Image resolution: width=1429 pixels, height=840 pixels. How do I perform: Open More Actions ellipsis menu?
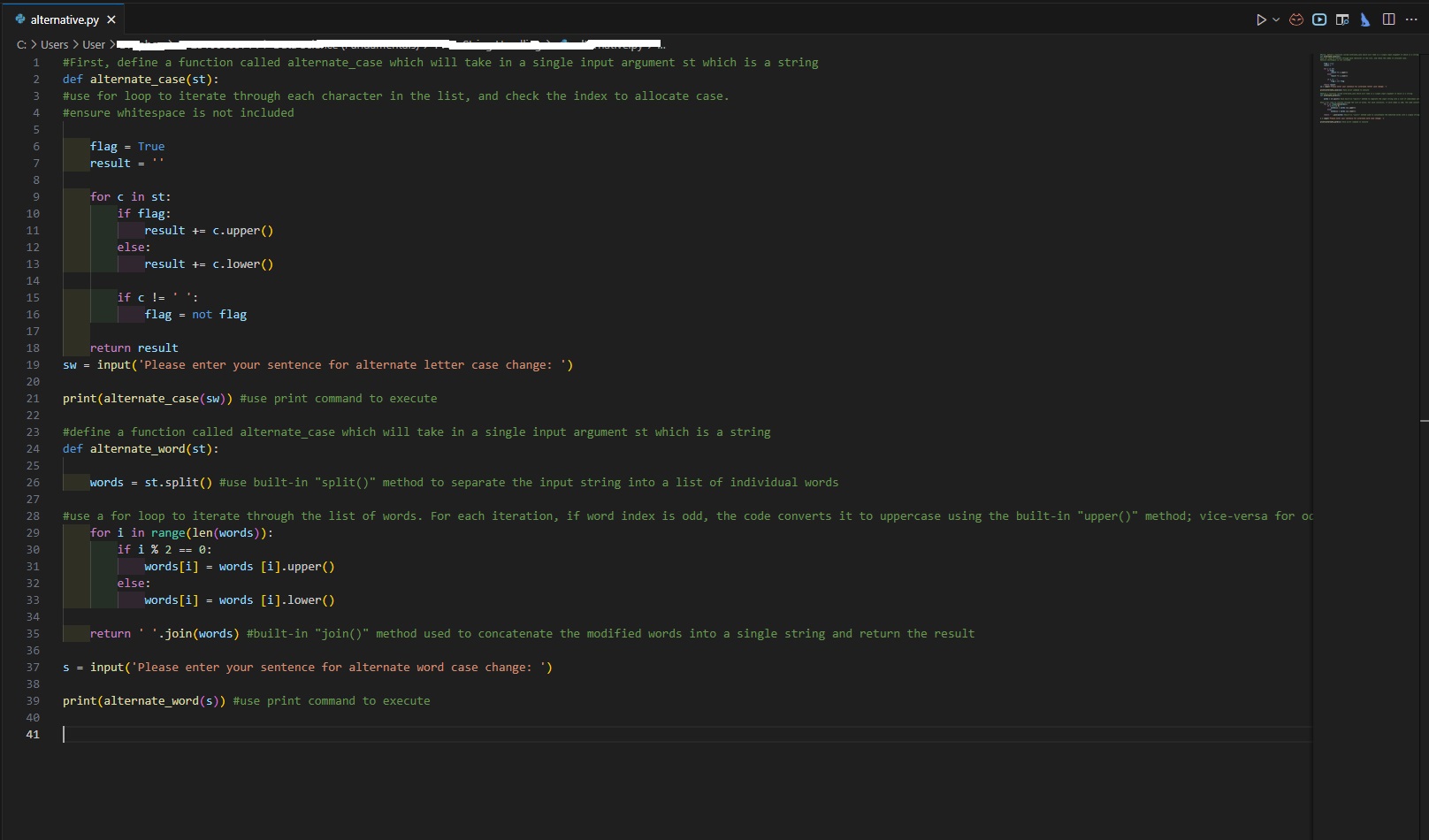(1412, 18)
